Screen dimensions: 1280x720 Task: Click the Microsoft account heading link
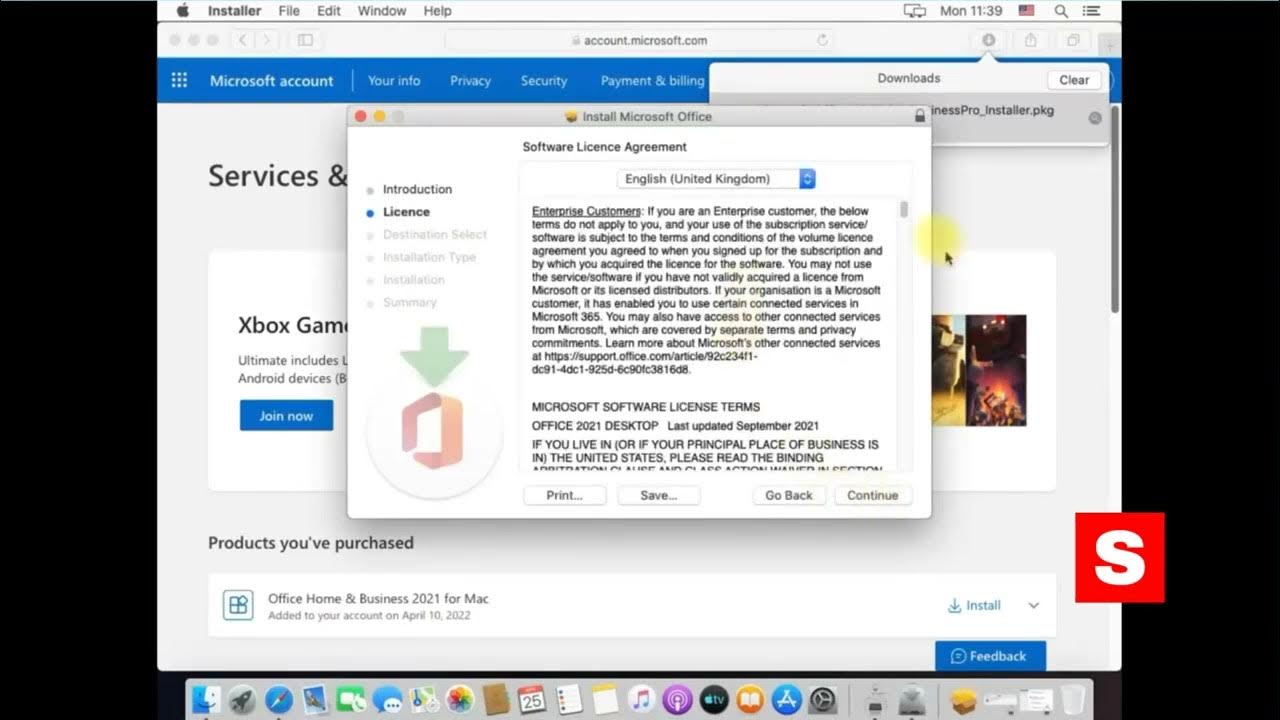[x=272, y=81]
